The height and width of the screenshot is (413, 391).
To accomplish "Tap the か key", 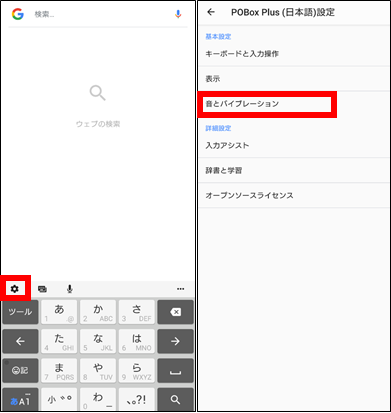I will tap(98, 312).
